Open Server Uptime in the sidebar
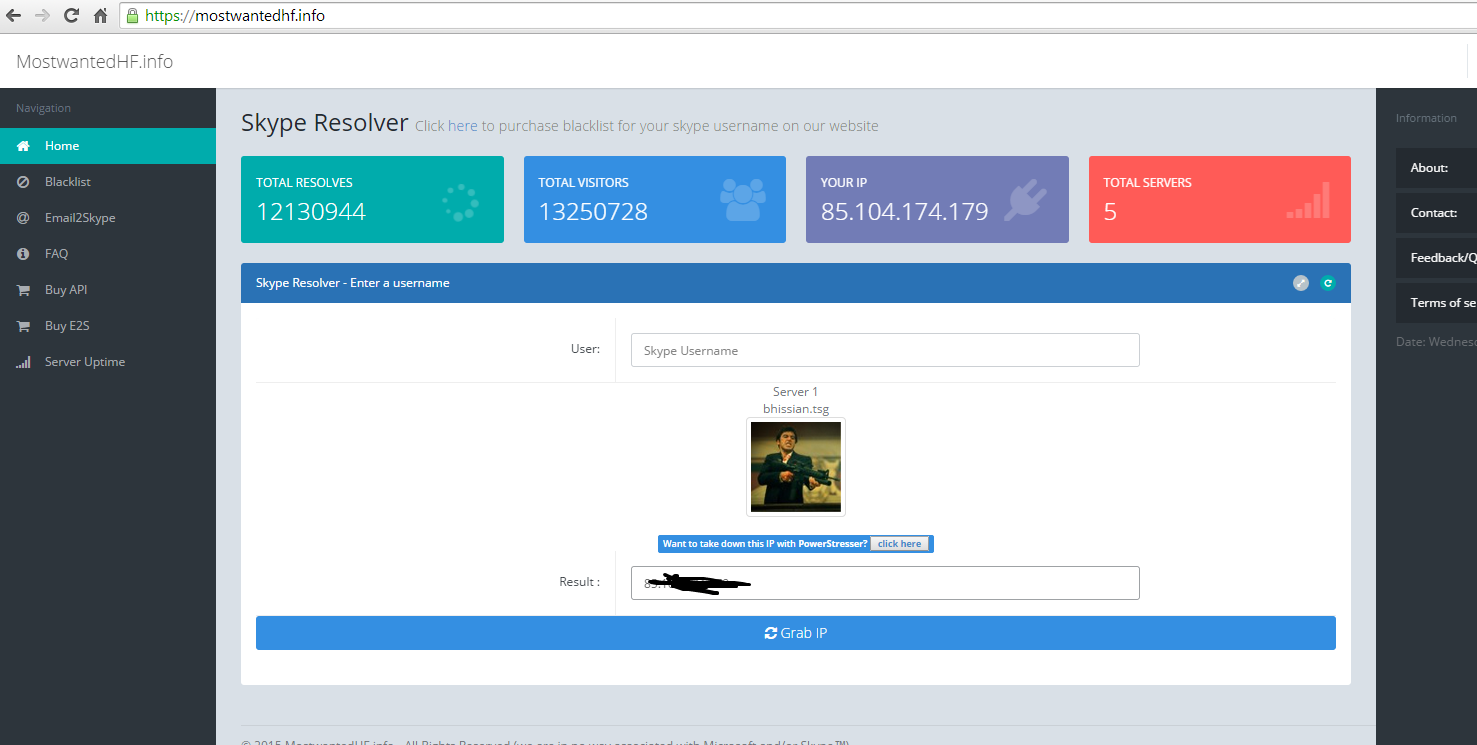1477x745 pixels. (108, 362)
